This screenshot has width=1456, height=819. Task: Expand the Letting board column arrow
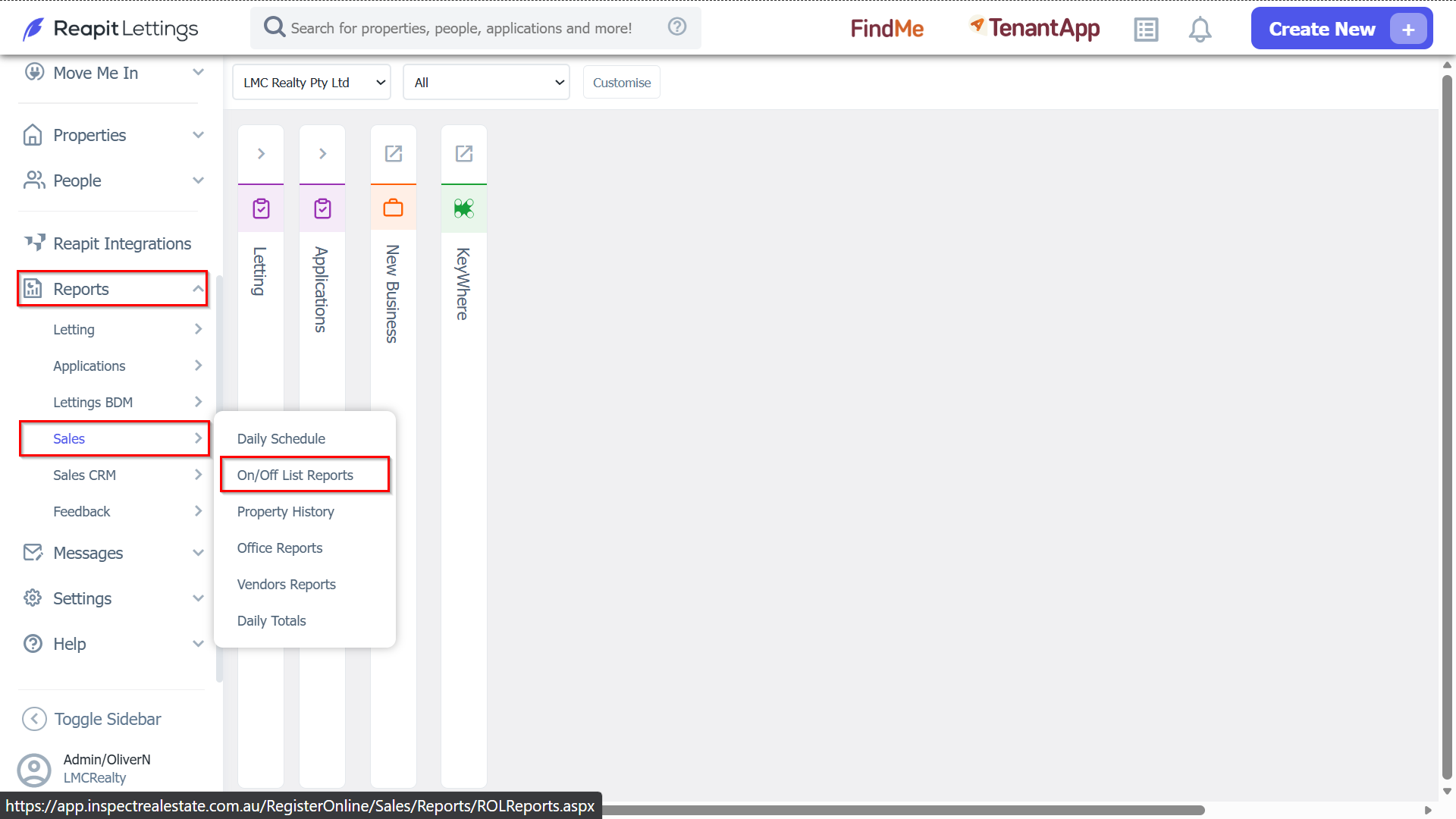[x=261, y=154]
